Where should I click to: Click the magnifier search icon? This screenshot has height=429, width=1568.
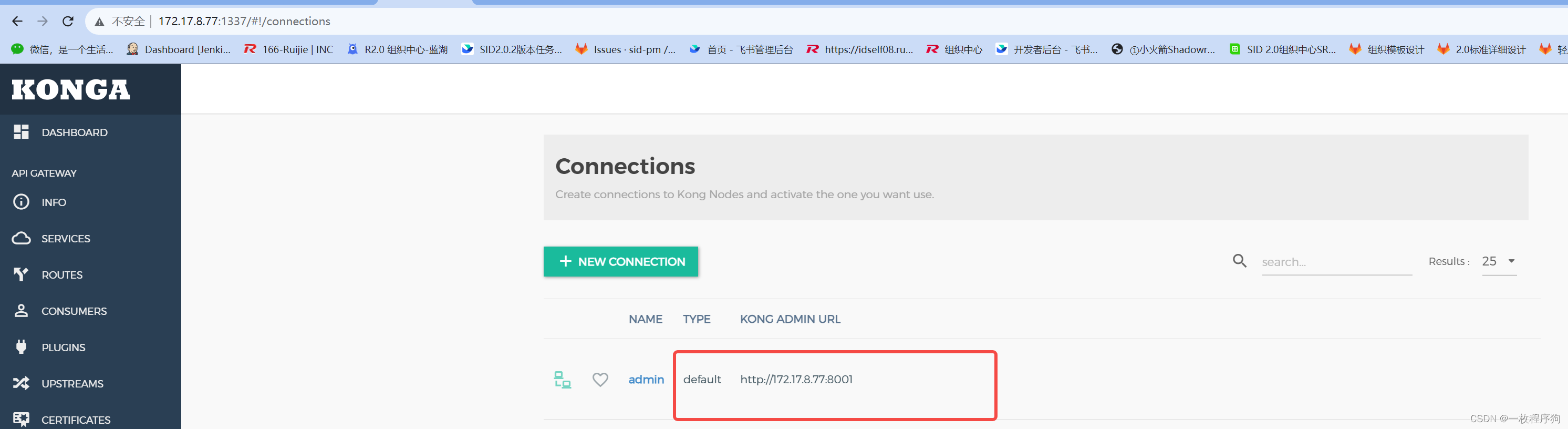1239,261
